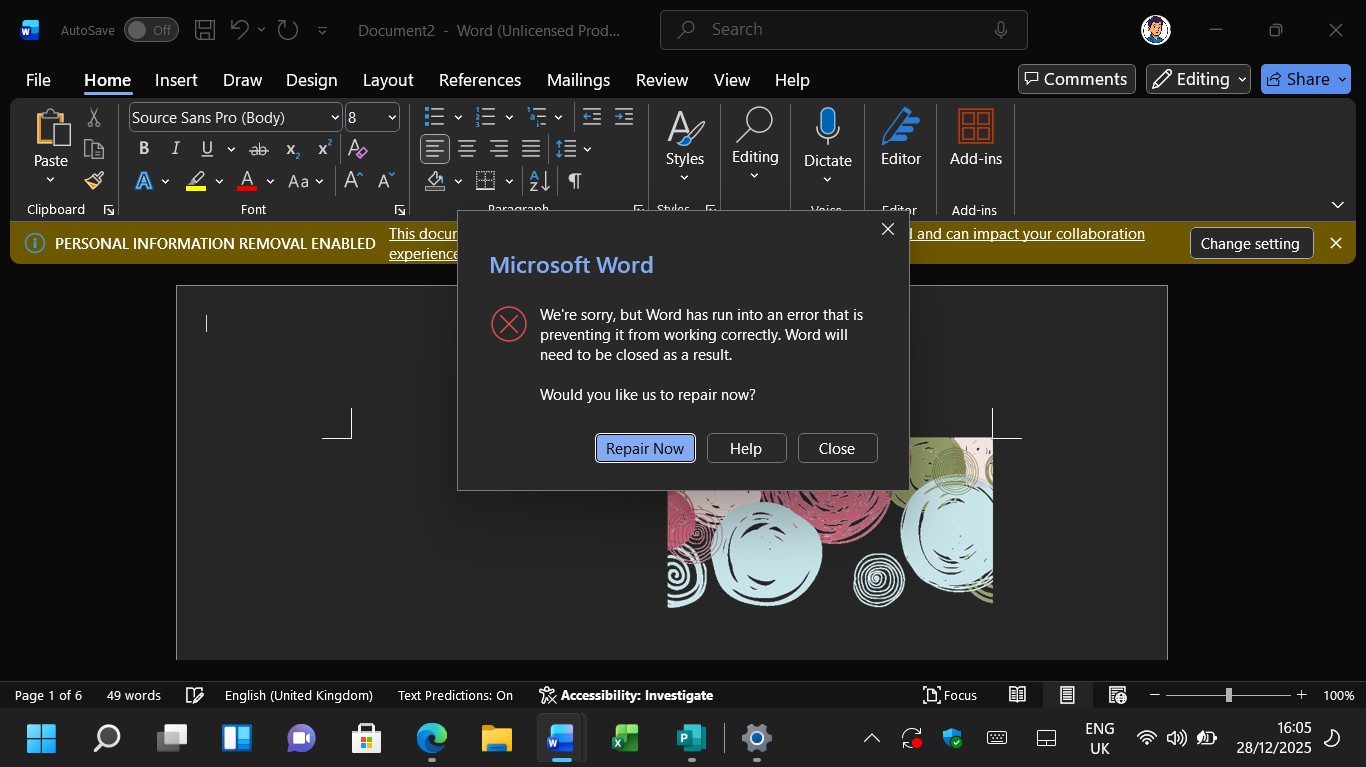Click the Repair Now button

644,448
